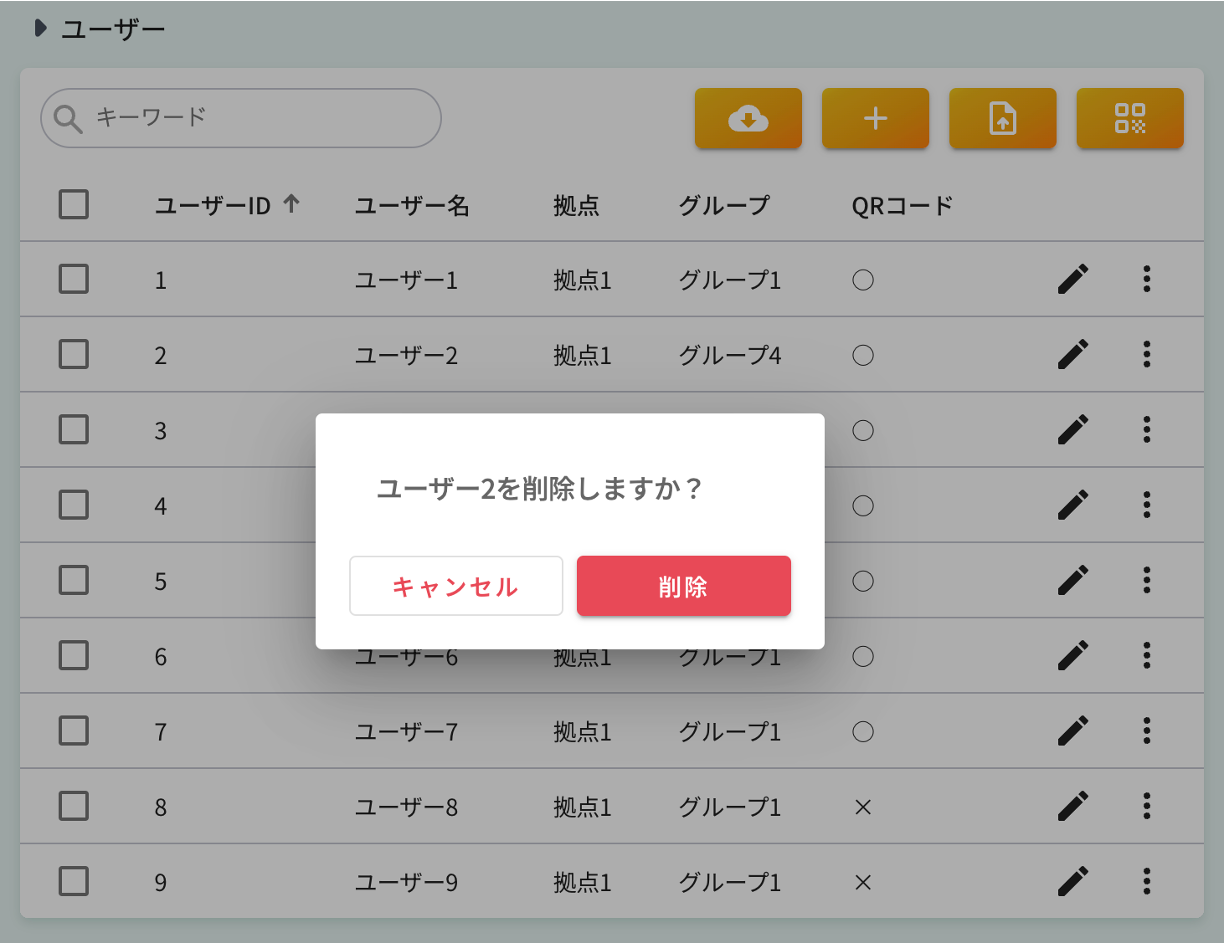Edit ユーザー1 with the pencil icon

(1071, 279)
